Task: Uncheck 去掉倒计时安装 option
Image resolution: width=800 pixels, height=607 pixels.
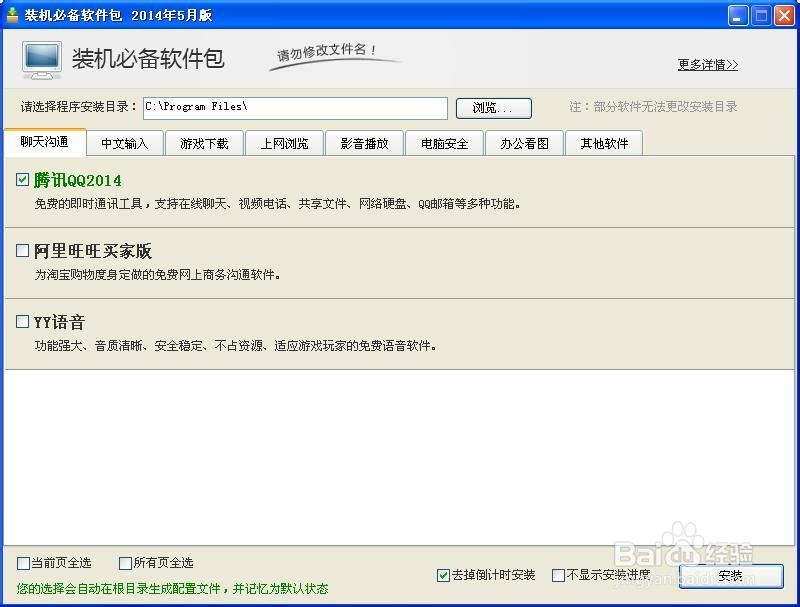Action: point(443,575)
